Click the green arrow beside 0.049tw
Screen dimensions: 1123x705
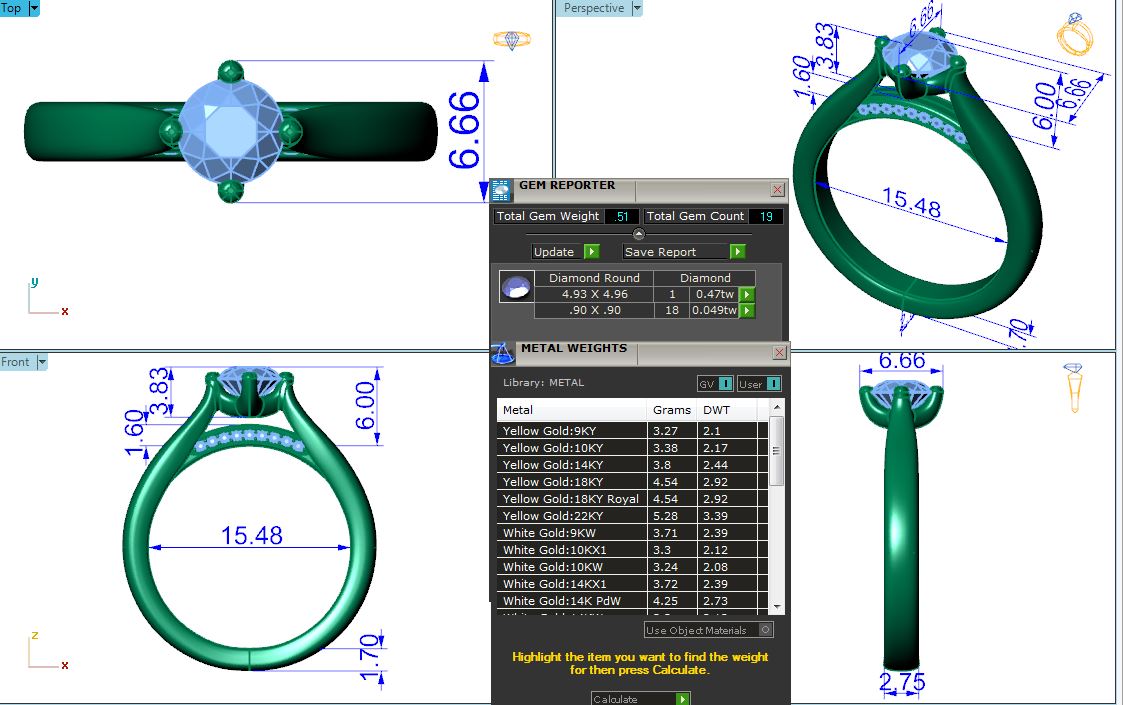746,311
